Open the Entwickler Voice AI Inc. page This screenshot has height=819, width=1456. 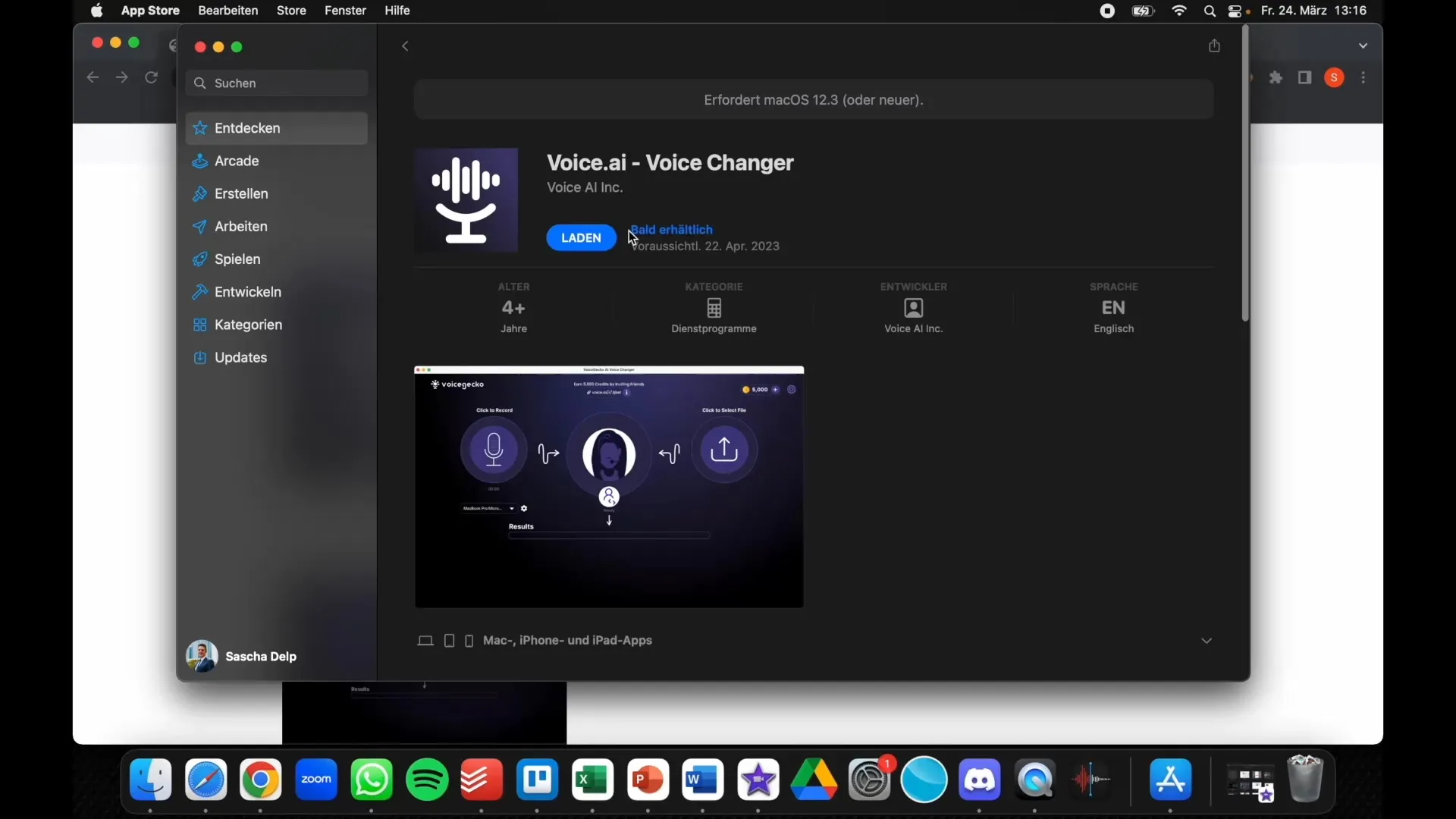[914, 309]
